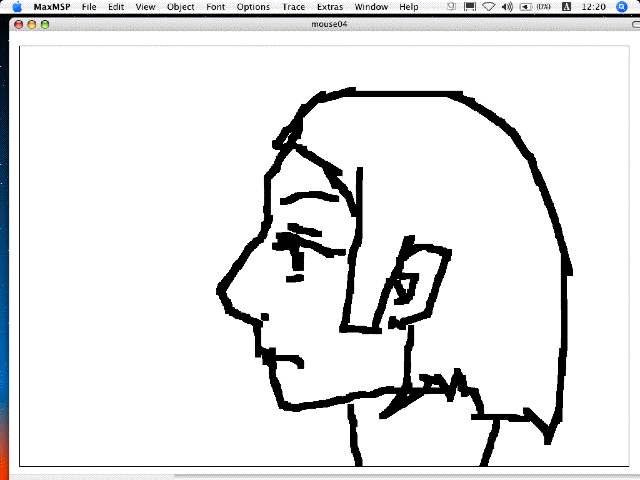The height and width of the screenshot is (480, 640).
Task: Click the 12:20 menu bar clock
Action: (x=593, y=7)
